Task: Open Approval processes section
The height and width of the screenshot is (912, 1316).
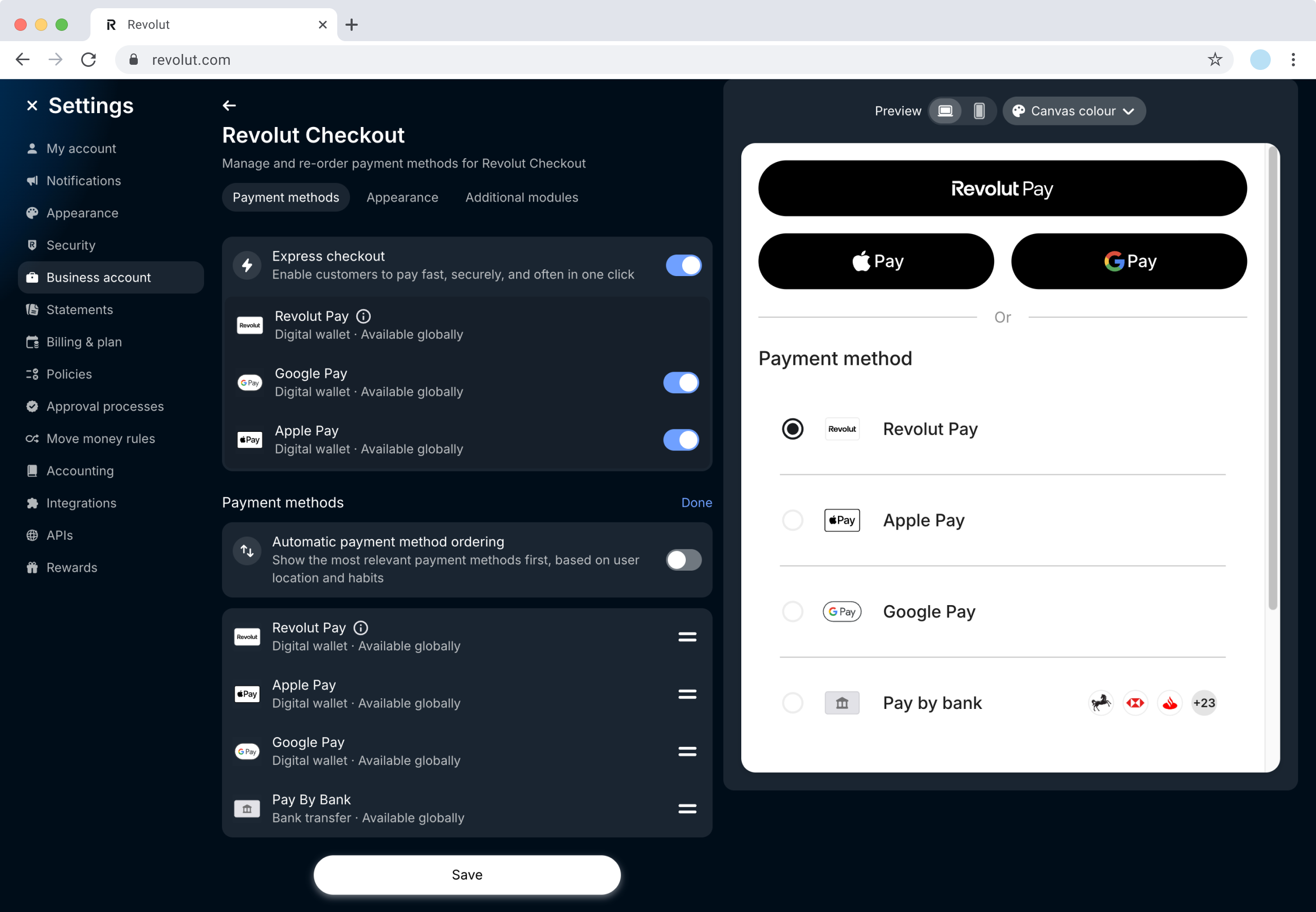Action: pos(111,406)
